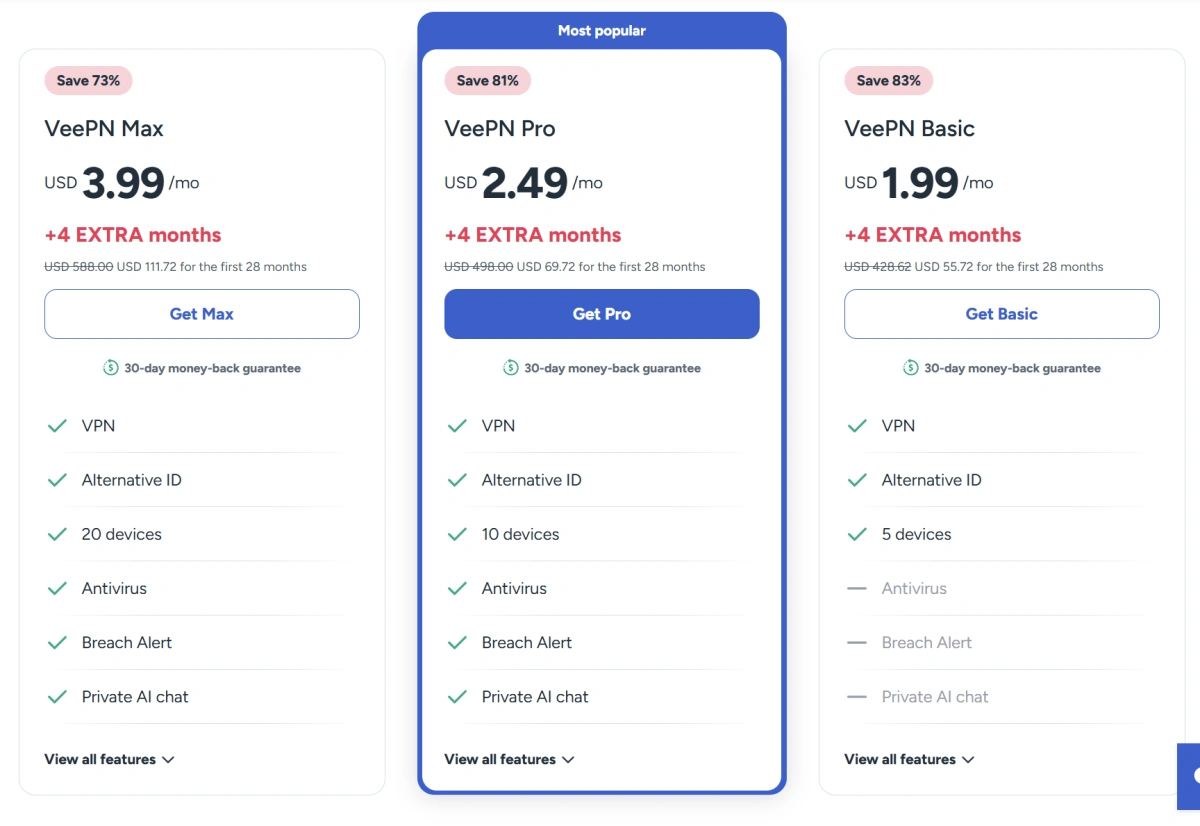
Task: Expand View all features under VeePN Basic
Action: pyautogui.click(x=909, y=759)
